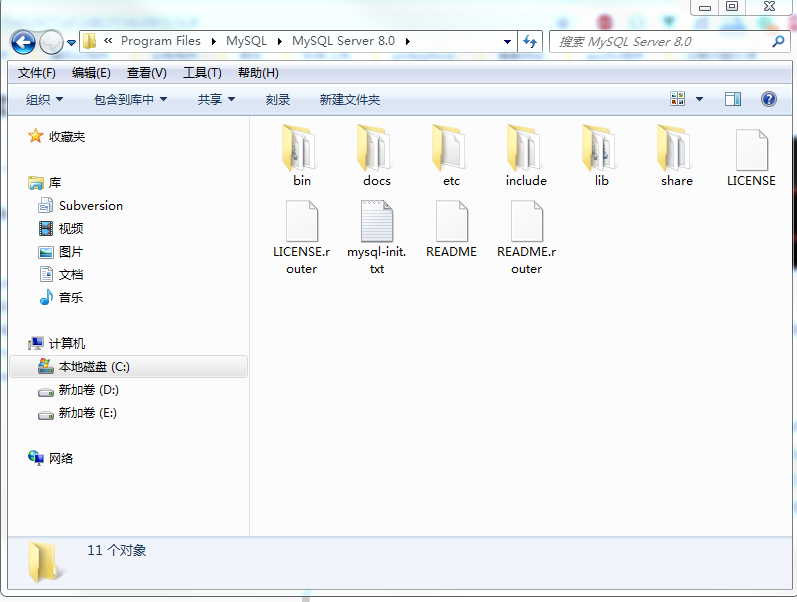Select the etc folder icon
Image resolution: width=797 pixels, height=602 pixels.
point(450,148)
